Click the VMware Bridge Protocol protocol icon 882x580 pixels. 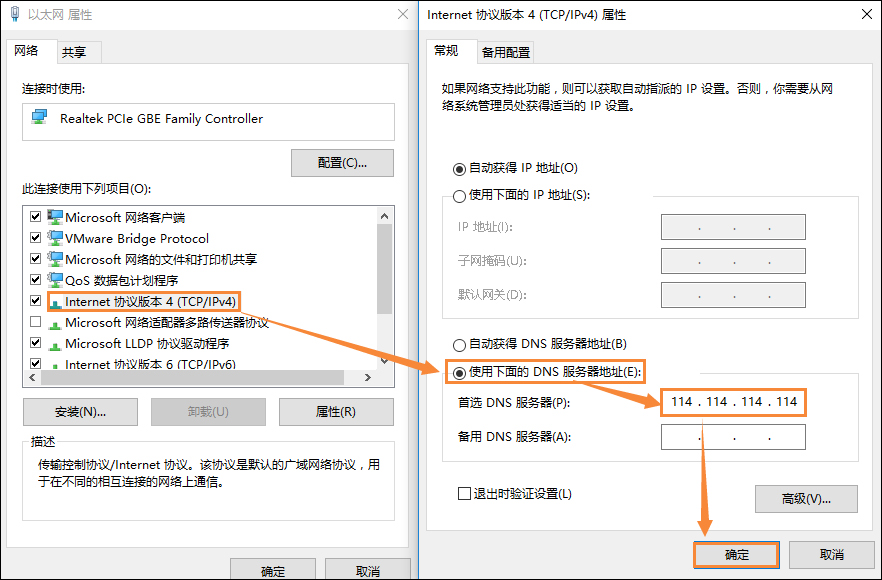(x=54, y=238)
